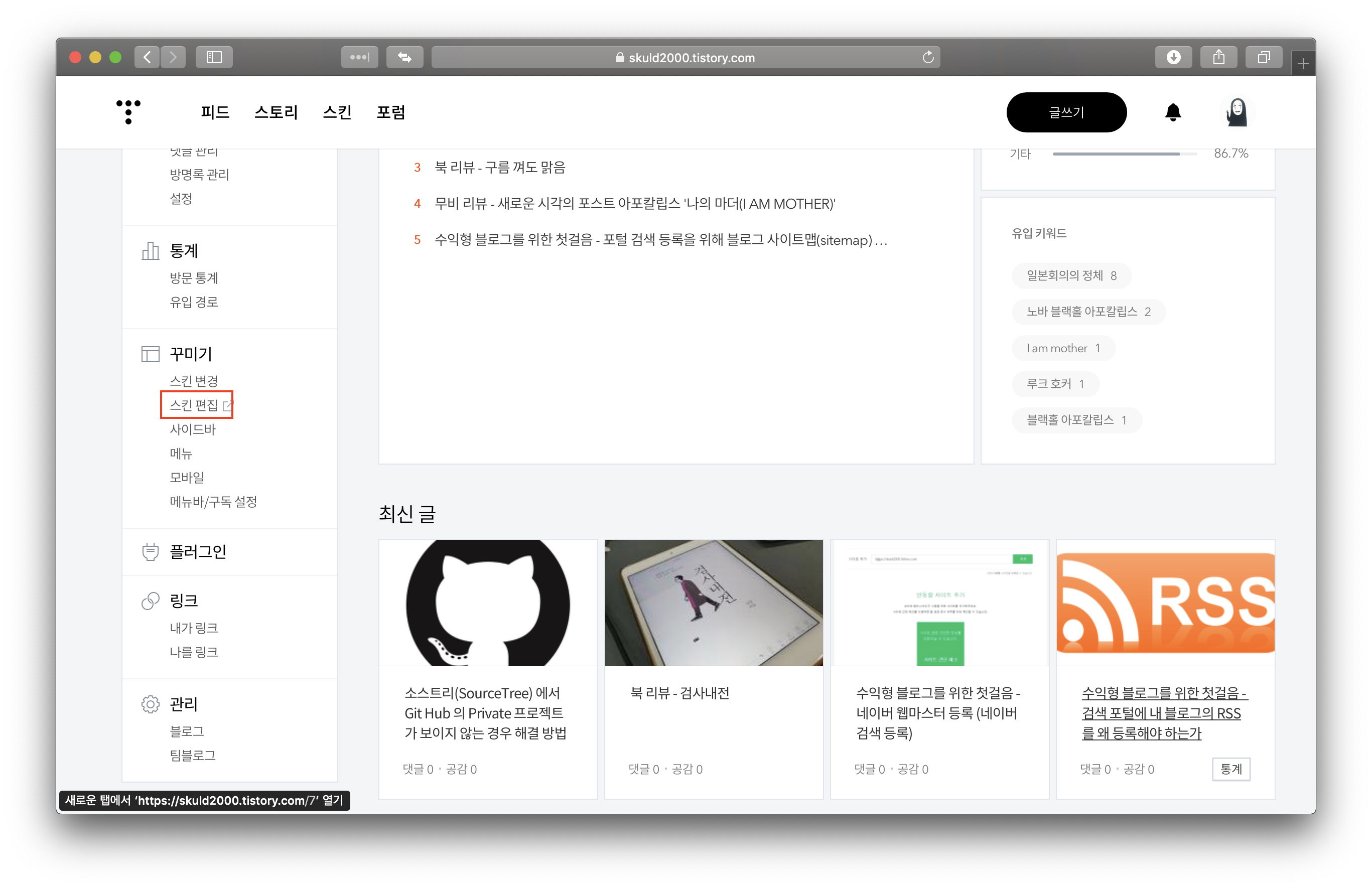Viewport: 1372px width, 888px height.
Task: Go forward with Safari forward arrow
Action: pyautogui.click(x=173, y=57)
